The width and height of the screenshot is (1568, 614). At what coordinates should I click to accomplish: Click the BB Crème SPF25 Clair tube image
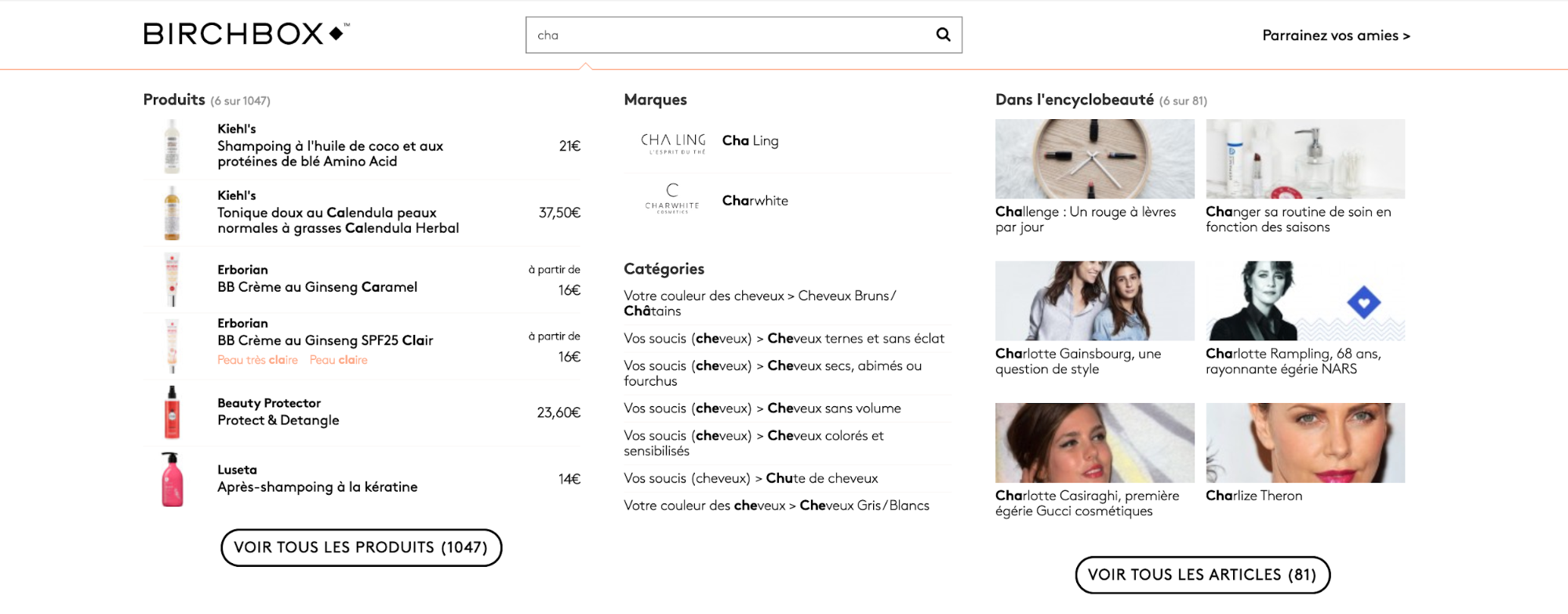click(172, 347)
